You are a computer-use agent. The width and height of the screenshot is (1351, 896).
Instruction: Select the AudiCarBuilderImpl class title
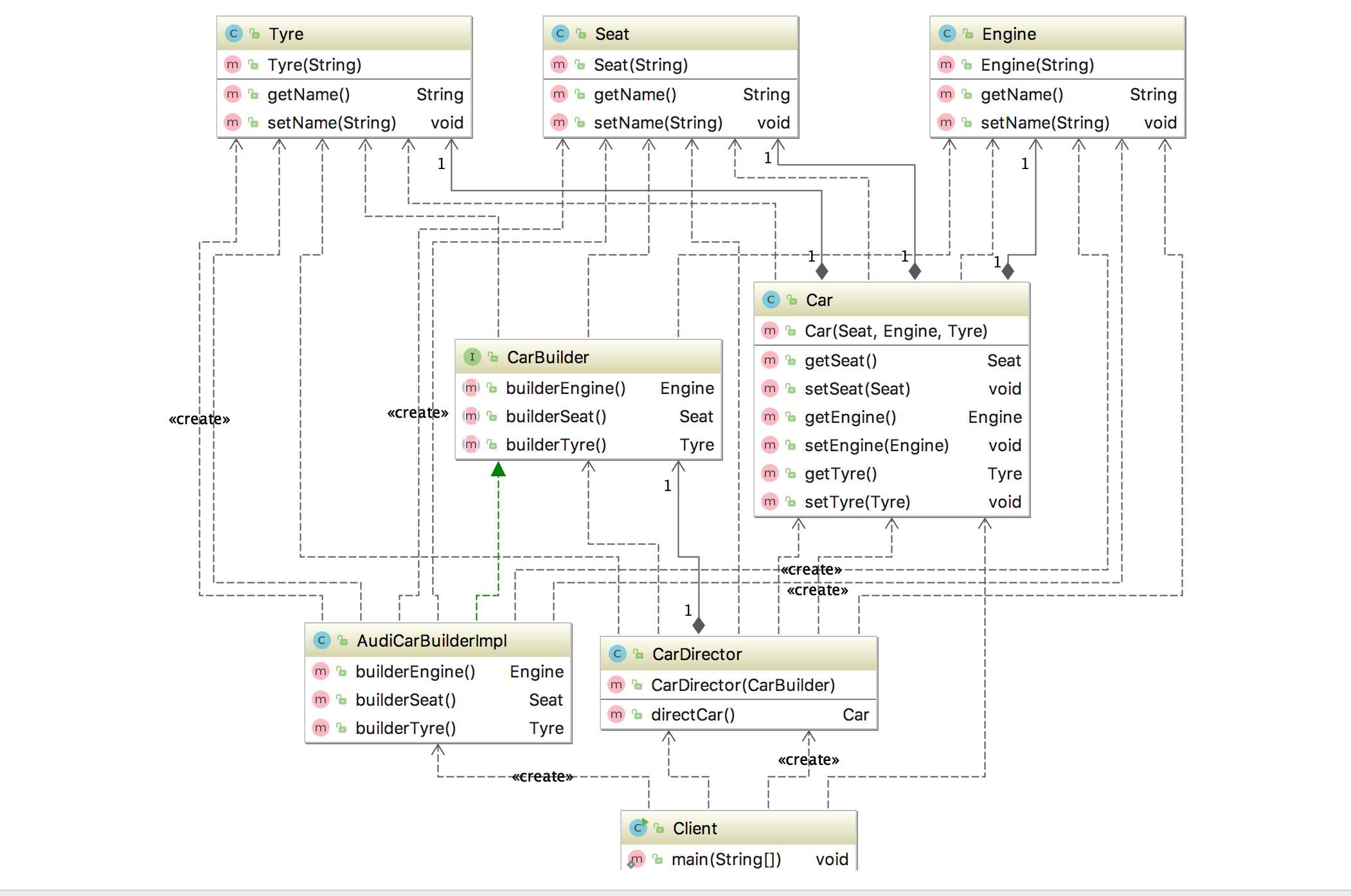432,641
